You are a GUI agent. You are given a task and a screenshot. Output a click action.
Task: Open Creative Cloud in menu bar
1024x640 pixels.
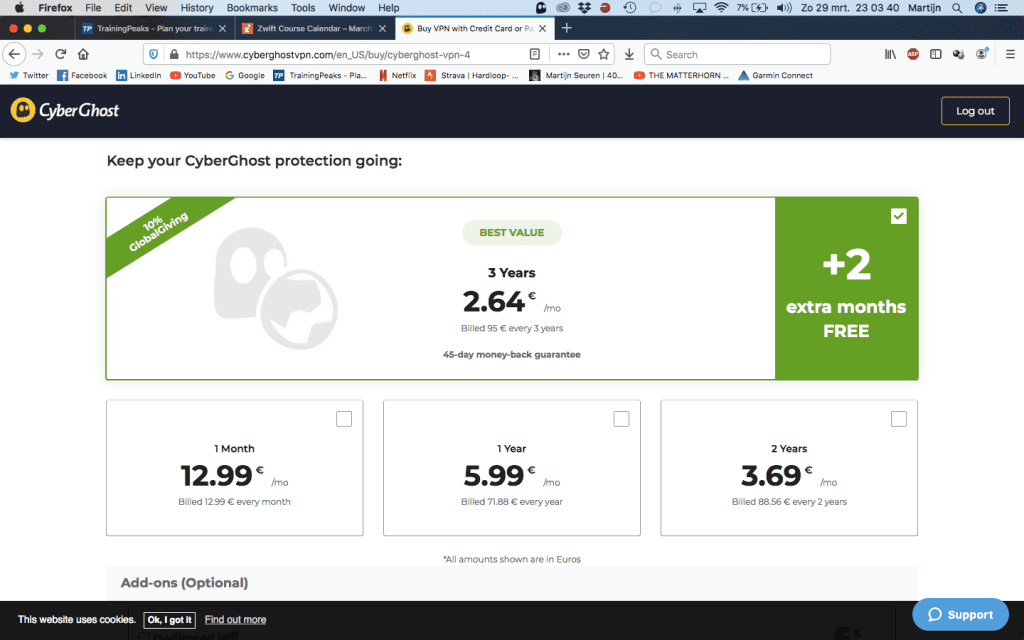[x=562, y=8]
